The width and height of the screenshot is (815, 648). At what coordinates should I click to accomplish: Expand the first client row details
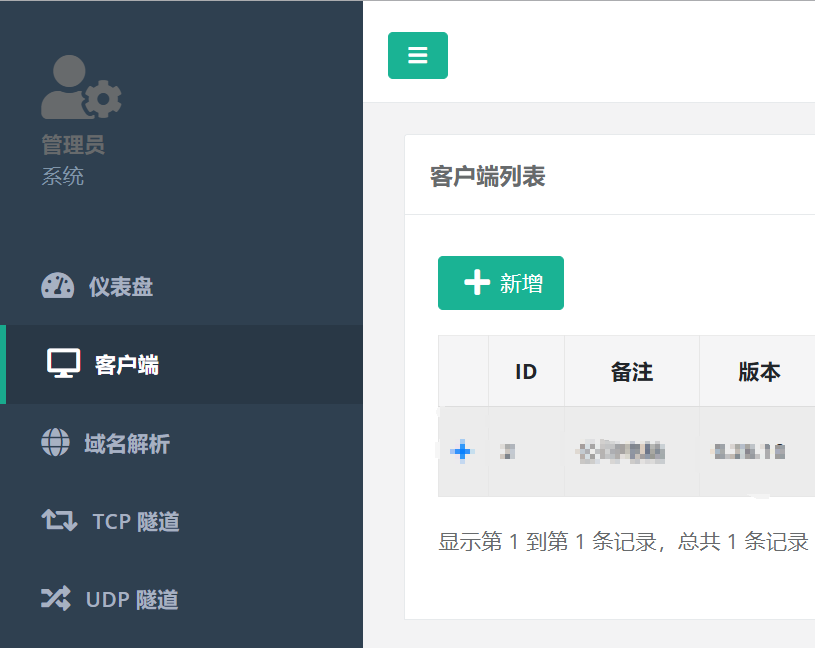(461, 452)
